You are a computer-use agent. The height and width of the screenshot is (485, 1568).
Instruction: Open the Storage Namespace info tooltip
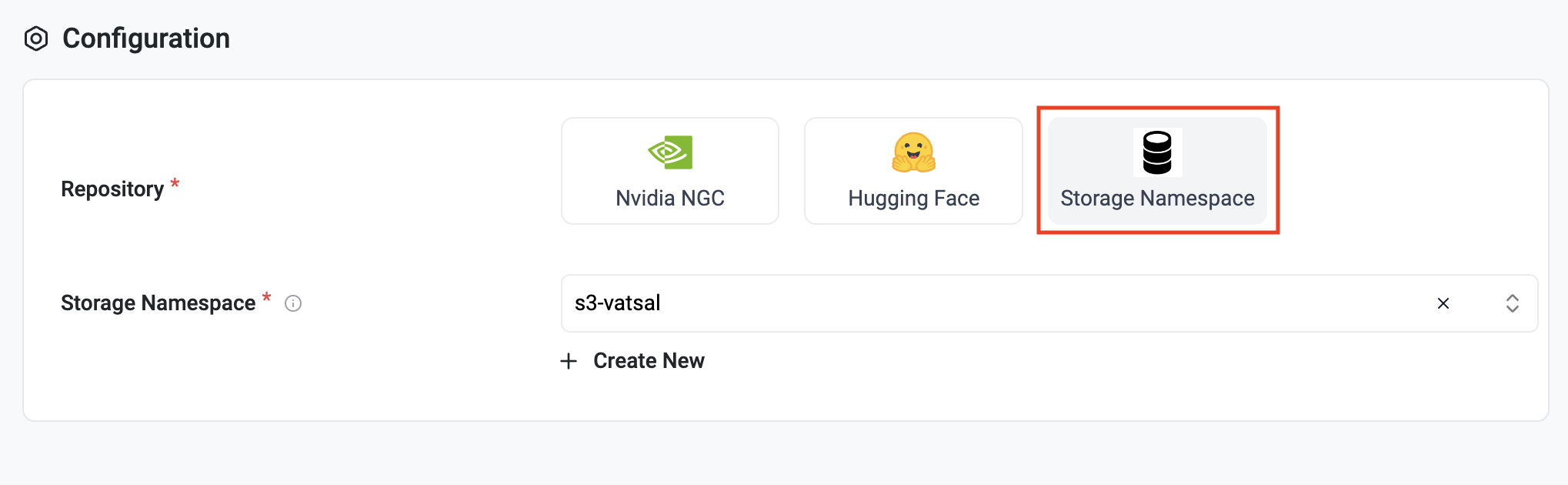(x=292, y=304)
